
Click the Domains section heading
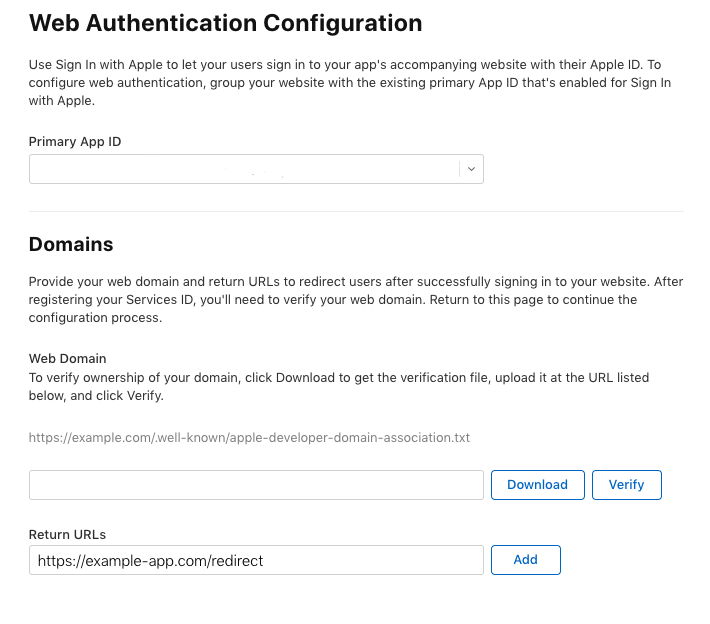(71, 244)
